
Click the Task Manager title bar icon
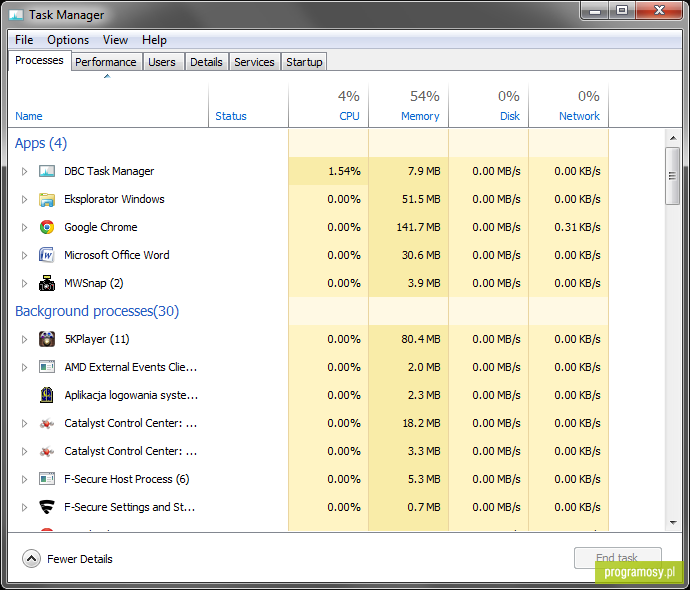coord(16,15)
